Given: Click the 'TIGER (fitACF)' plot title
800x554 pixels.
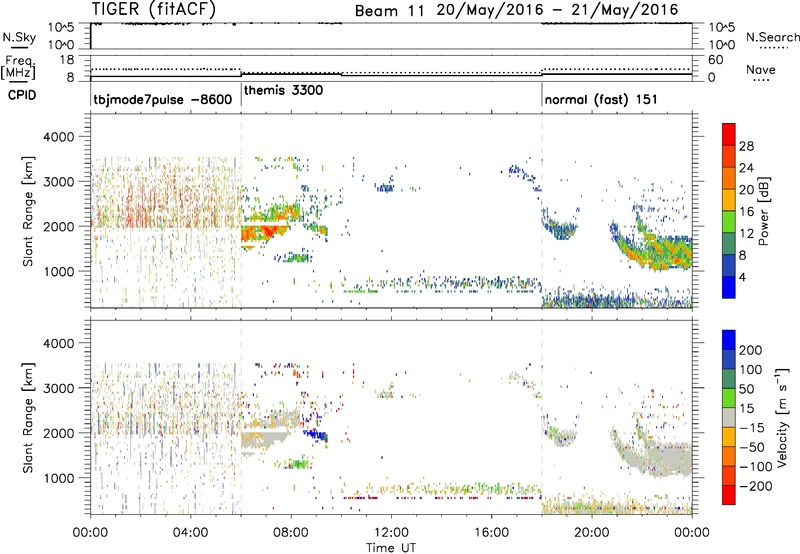Looking at the screenshot, I should point(154,9).
